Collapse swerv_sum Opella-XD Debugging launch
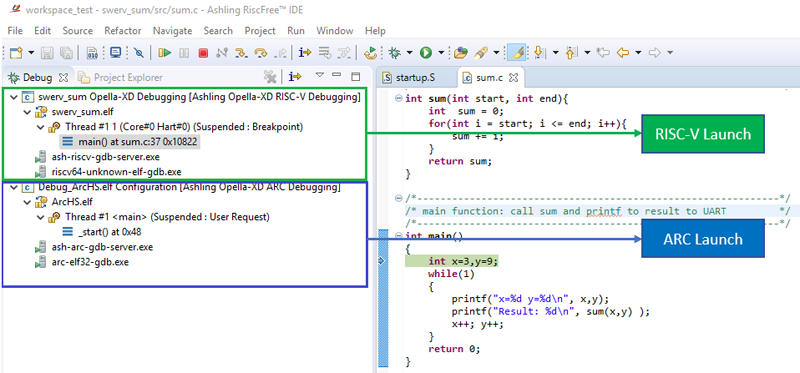 click(x=13, y=96)
